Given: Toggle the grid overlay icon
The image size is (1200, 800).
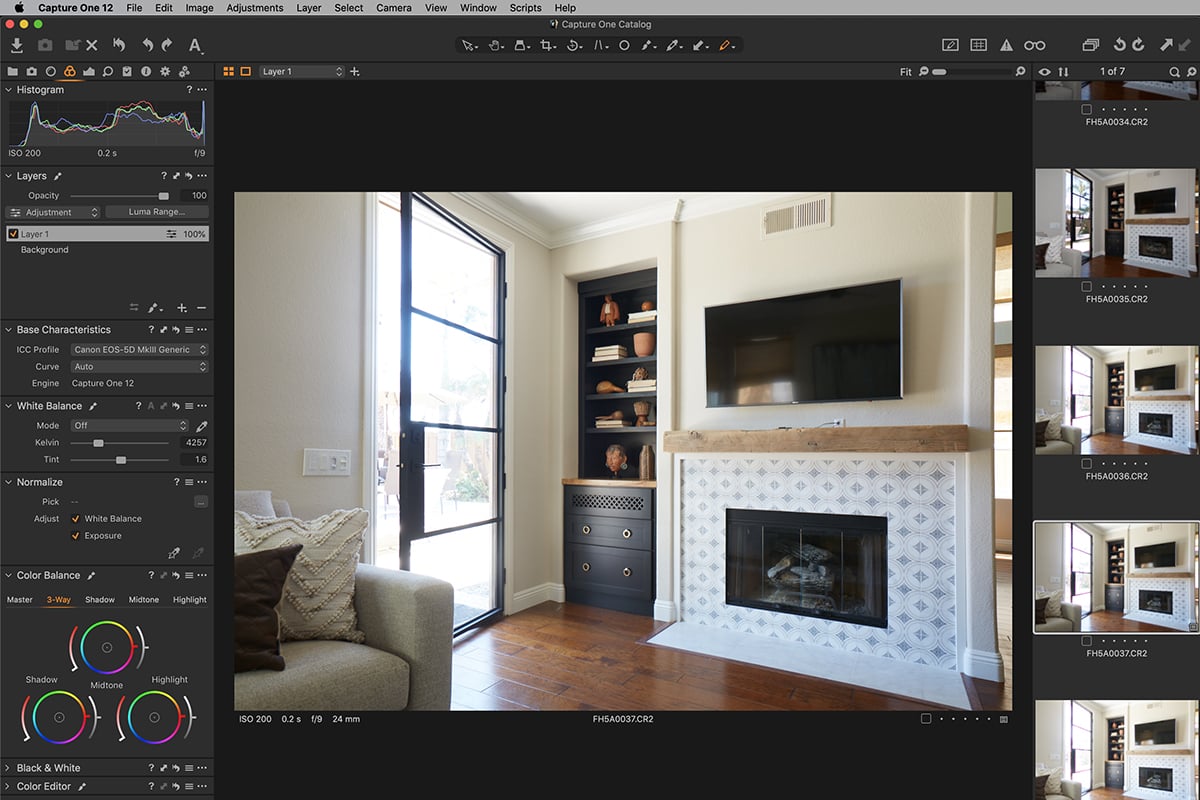Looking at the screenshot, I should pyautogui.click(x=978, y=45).
